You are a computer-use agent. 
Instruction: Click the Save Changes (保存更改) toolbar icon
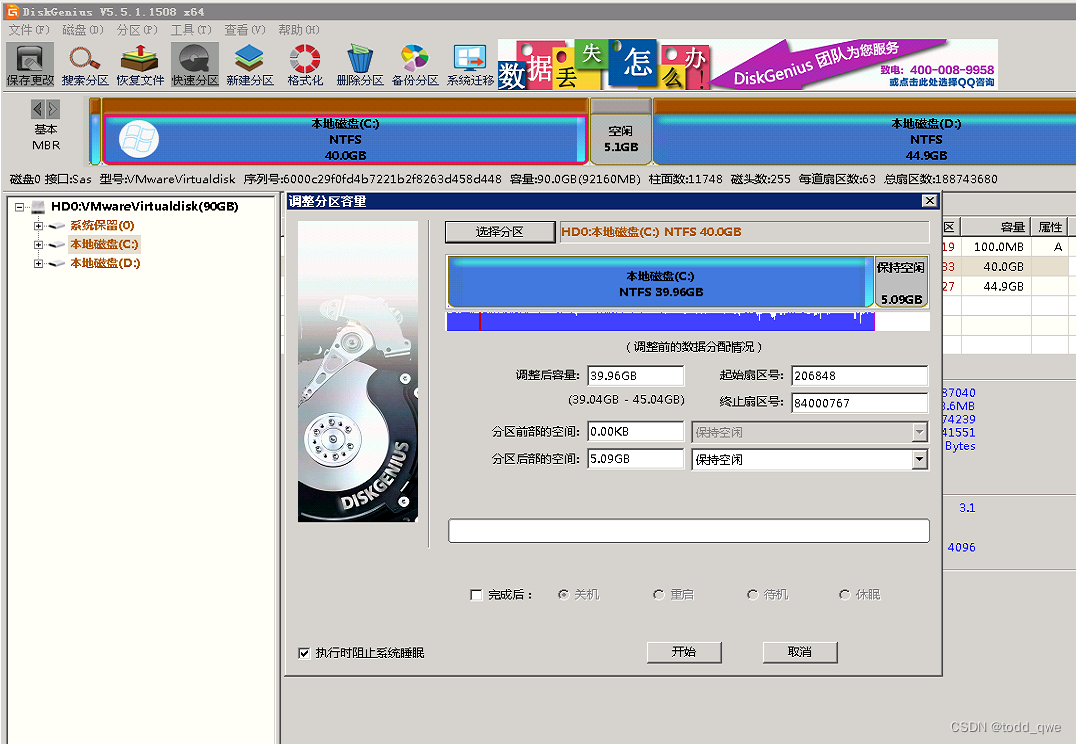tap(30, 65)
